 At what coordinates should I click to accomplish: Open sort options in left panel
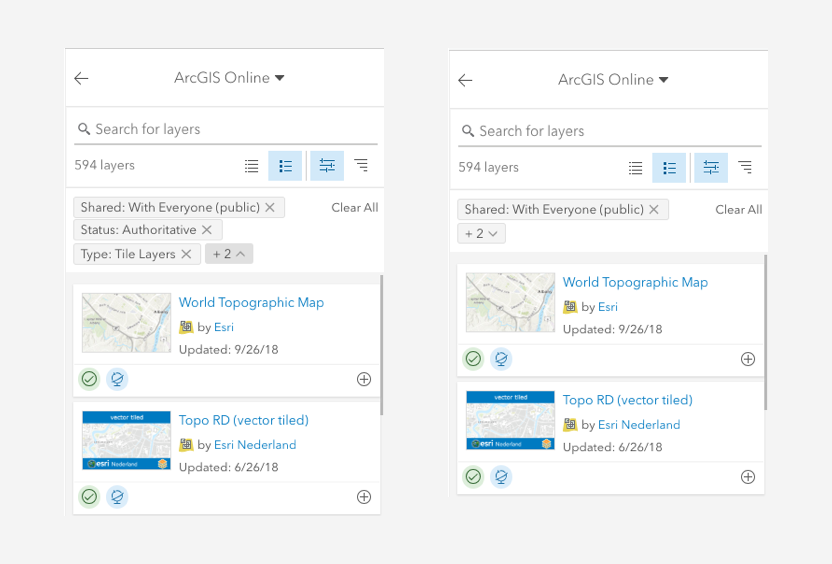[x=361, y=166]
